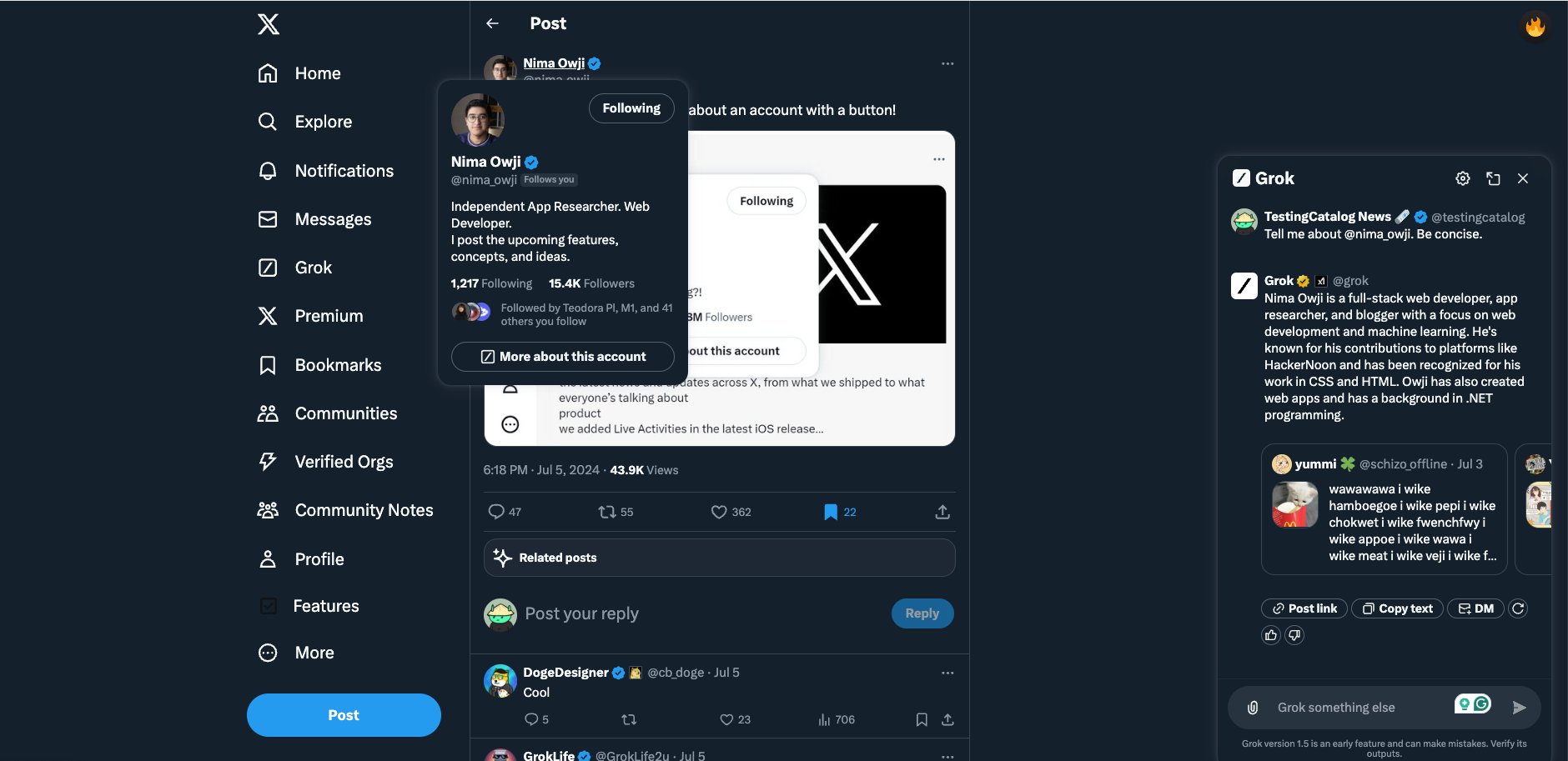Open the three-dot menu on Nima Owji's post
Screen dimensions: 1568x761
tap(947, 63)
